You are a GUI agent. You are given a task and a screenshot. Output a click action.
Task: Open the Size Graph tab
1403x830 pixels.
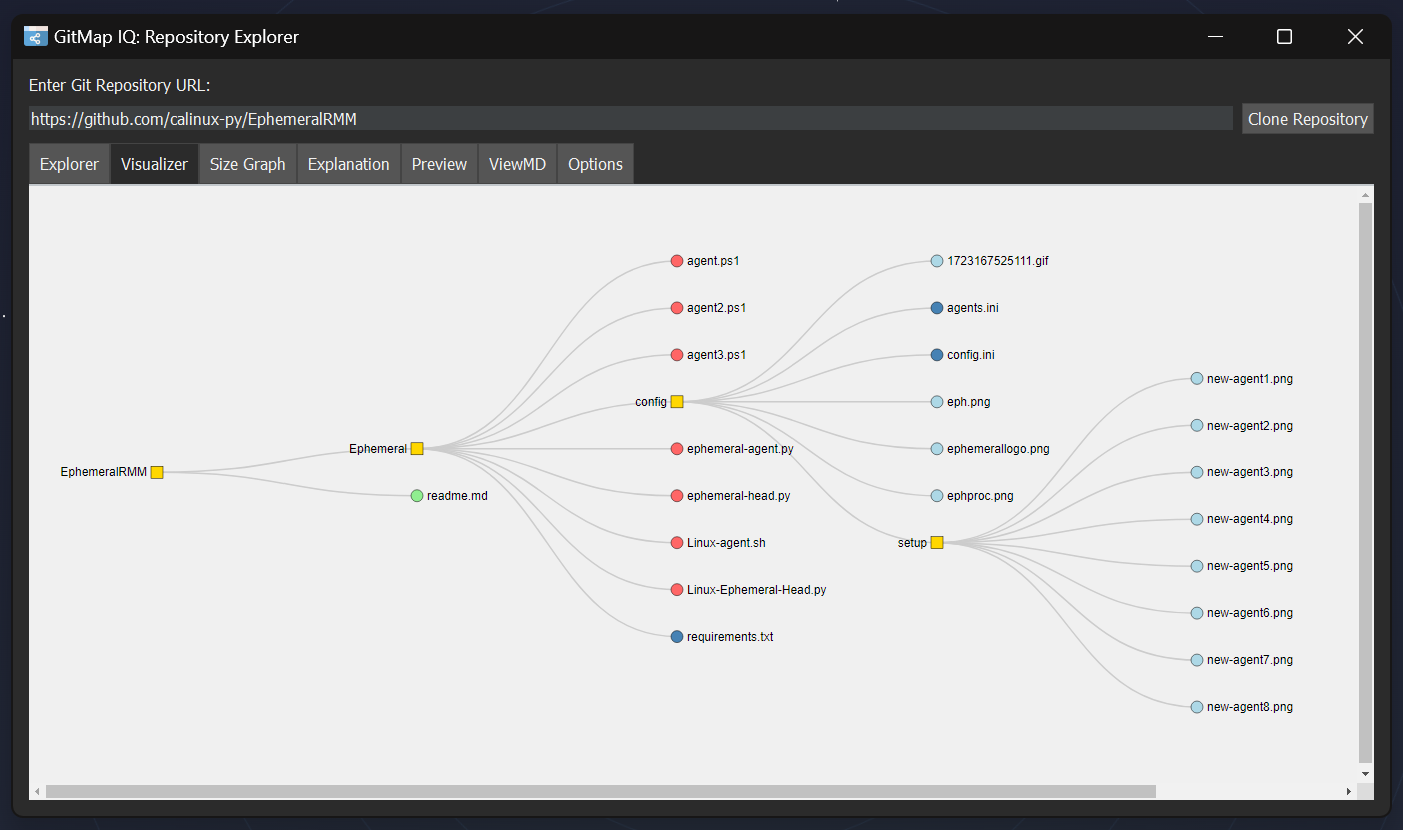tap(248, 164)
